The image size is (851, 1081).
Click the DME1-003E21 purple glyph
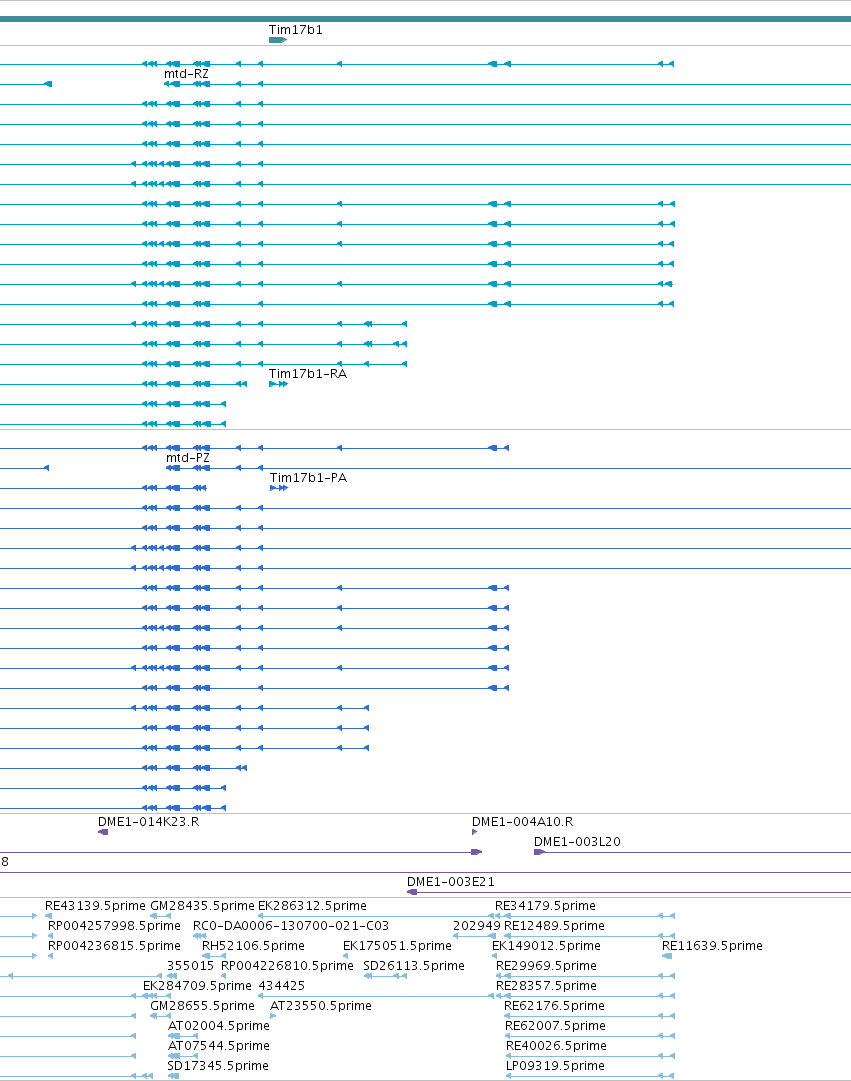[412, 892]
